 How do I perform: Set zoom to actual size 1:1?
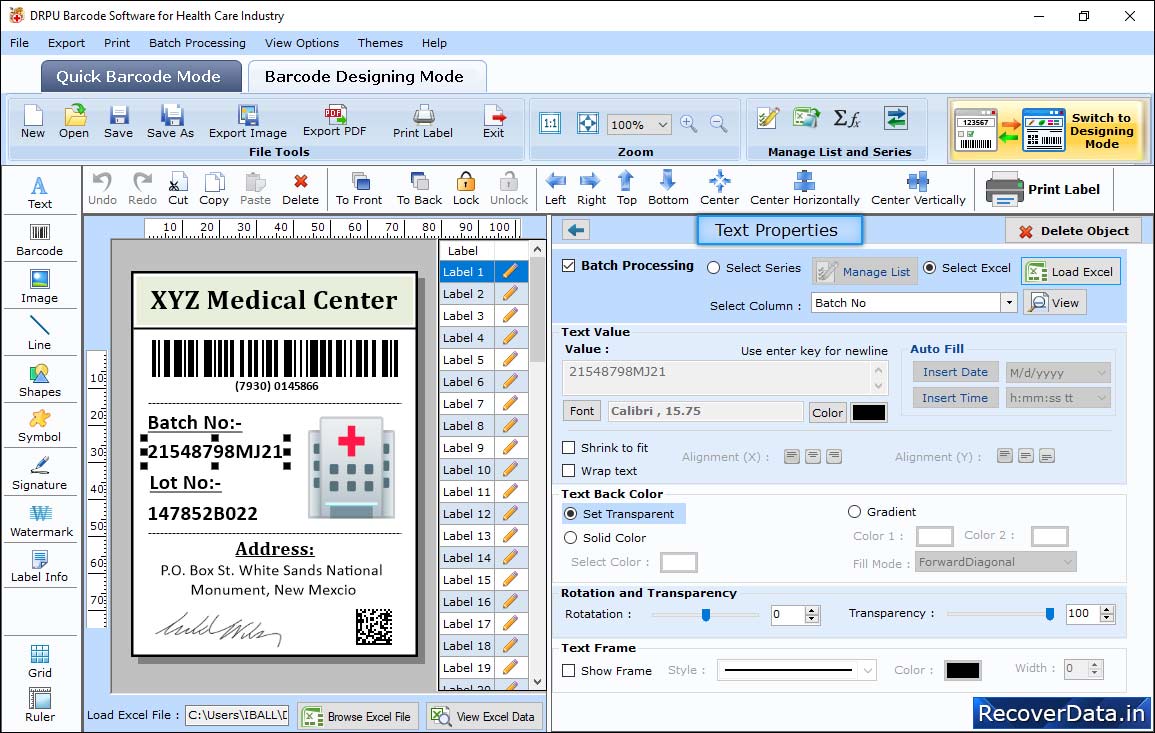[x=550, y=123]
